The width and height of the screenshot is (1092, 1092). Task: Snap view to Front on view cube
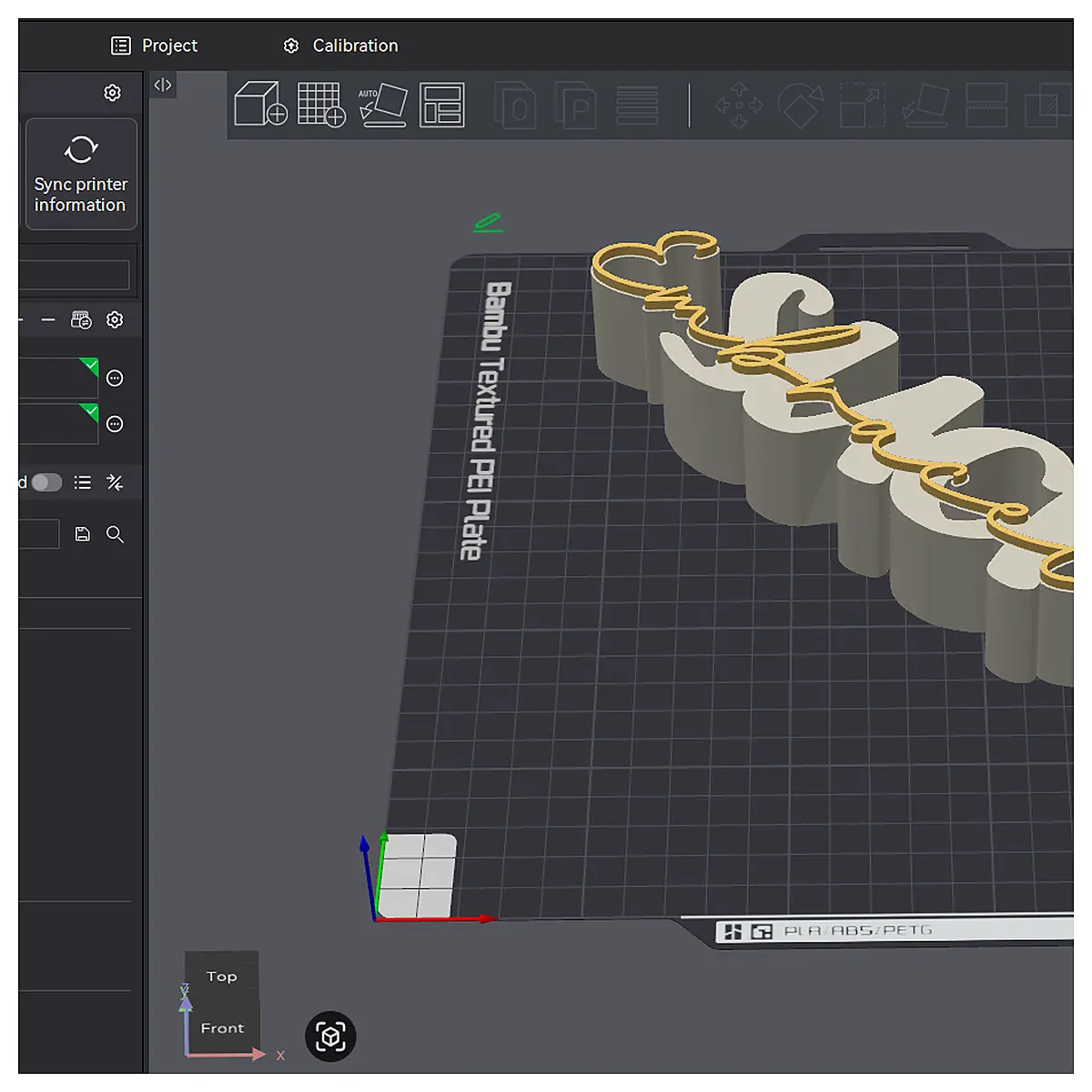coord(222,1028)
